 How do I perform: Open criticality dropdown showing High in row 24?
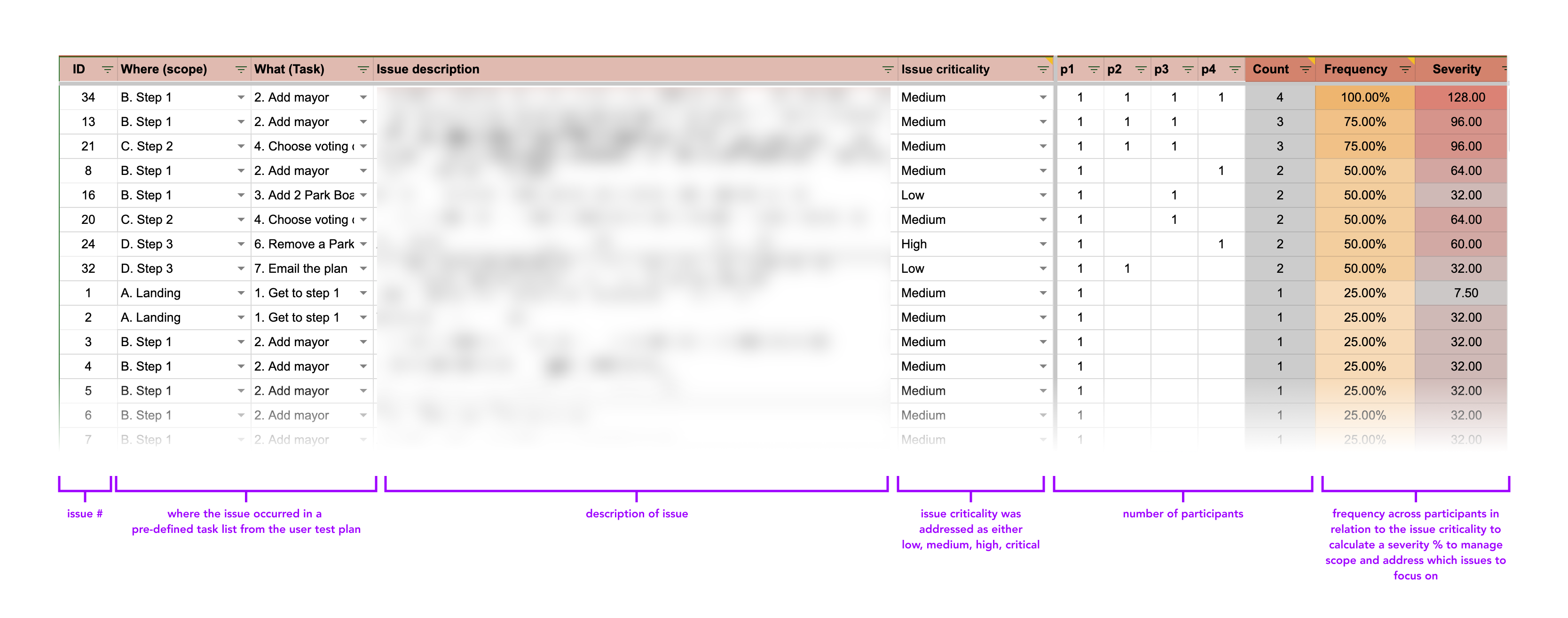(x=1043, y=244)
